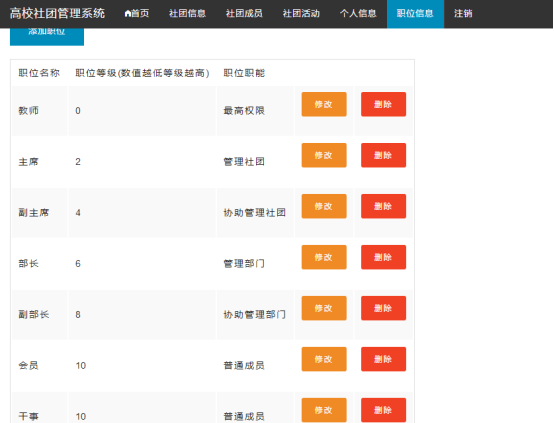The height and width of the screenshot is (423, 554).
Task: Click 修改 in the 副主席 row
Action: coord(324,206)
